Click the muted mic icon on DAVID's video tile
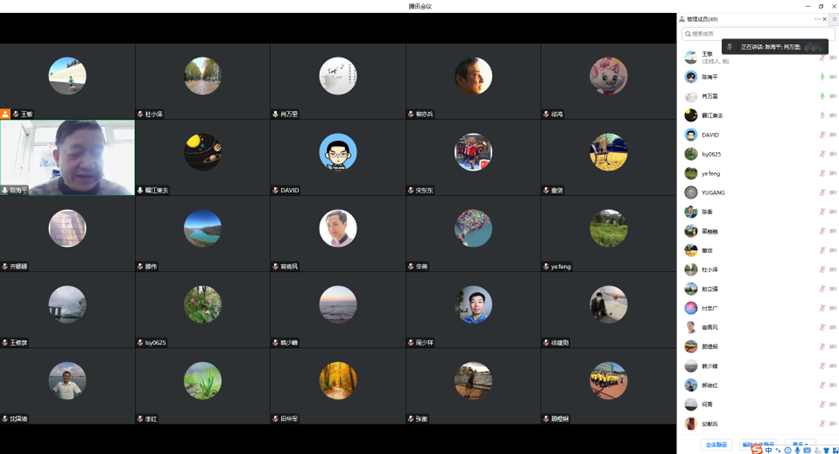This screenshot has height=454, width=839. click(276, 190)
